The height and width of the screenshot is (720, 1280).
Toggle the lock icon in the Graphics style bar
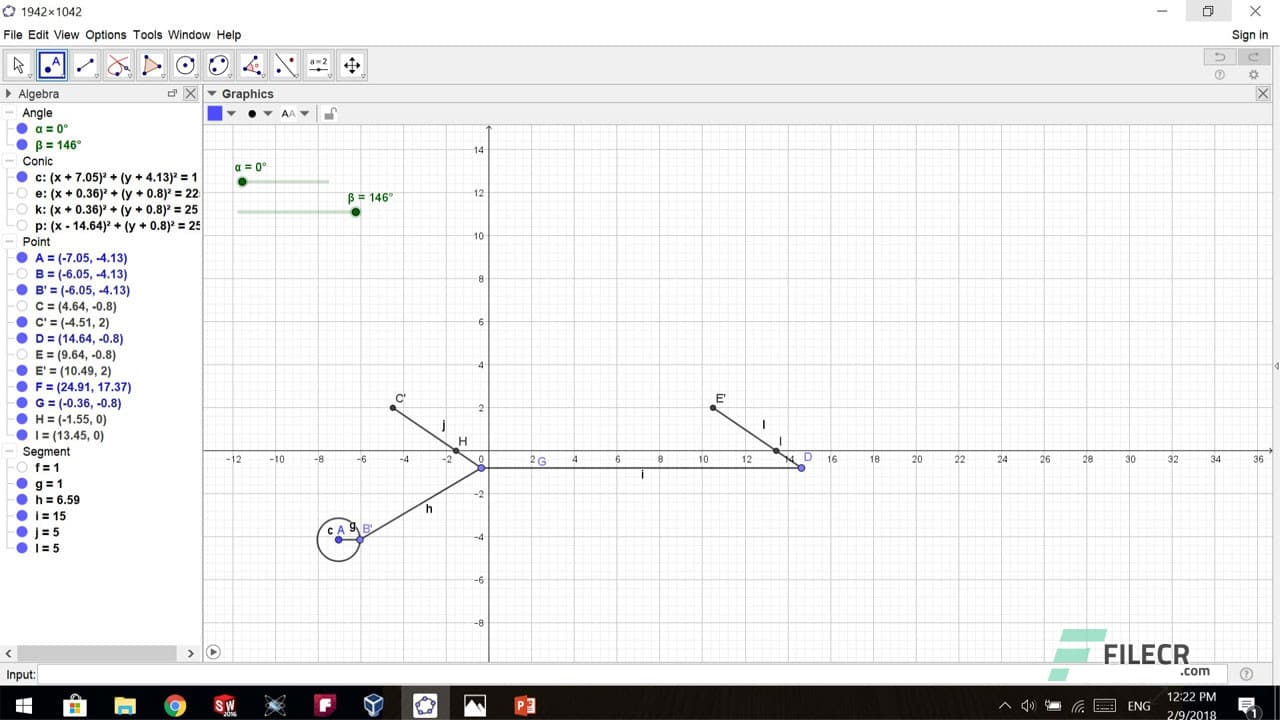[x=330, y=113]
